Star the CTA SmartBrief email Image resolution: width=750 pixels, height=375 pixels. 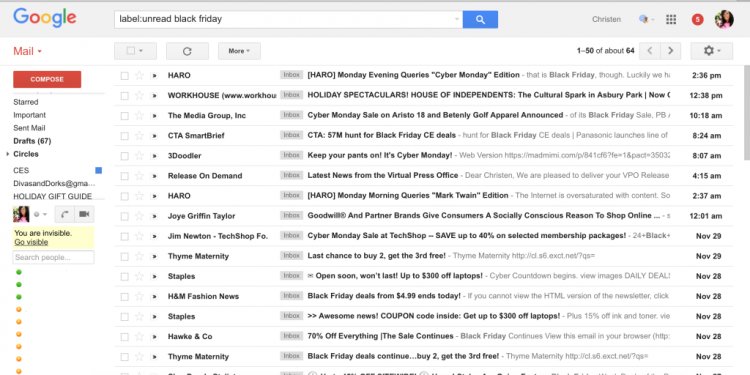click(x=139, y=136)
